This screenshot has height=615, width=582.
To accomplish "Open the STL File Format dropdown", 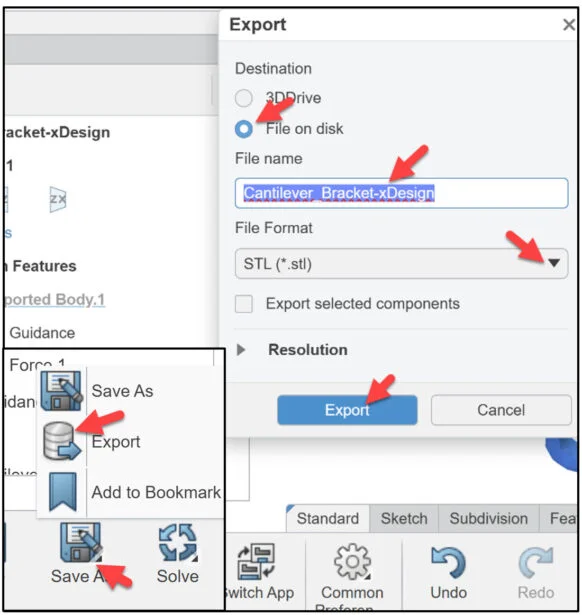I will tap(401, 264).
